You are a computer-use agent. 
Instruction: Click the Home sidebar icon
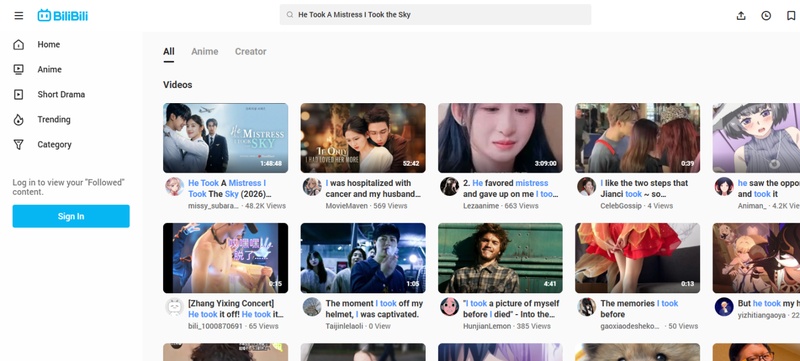point(18,44)
